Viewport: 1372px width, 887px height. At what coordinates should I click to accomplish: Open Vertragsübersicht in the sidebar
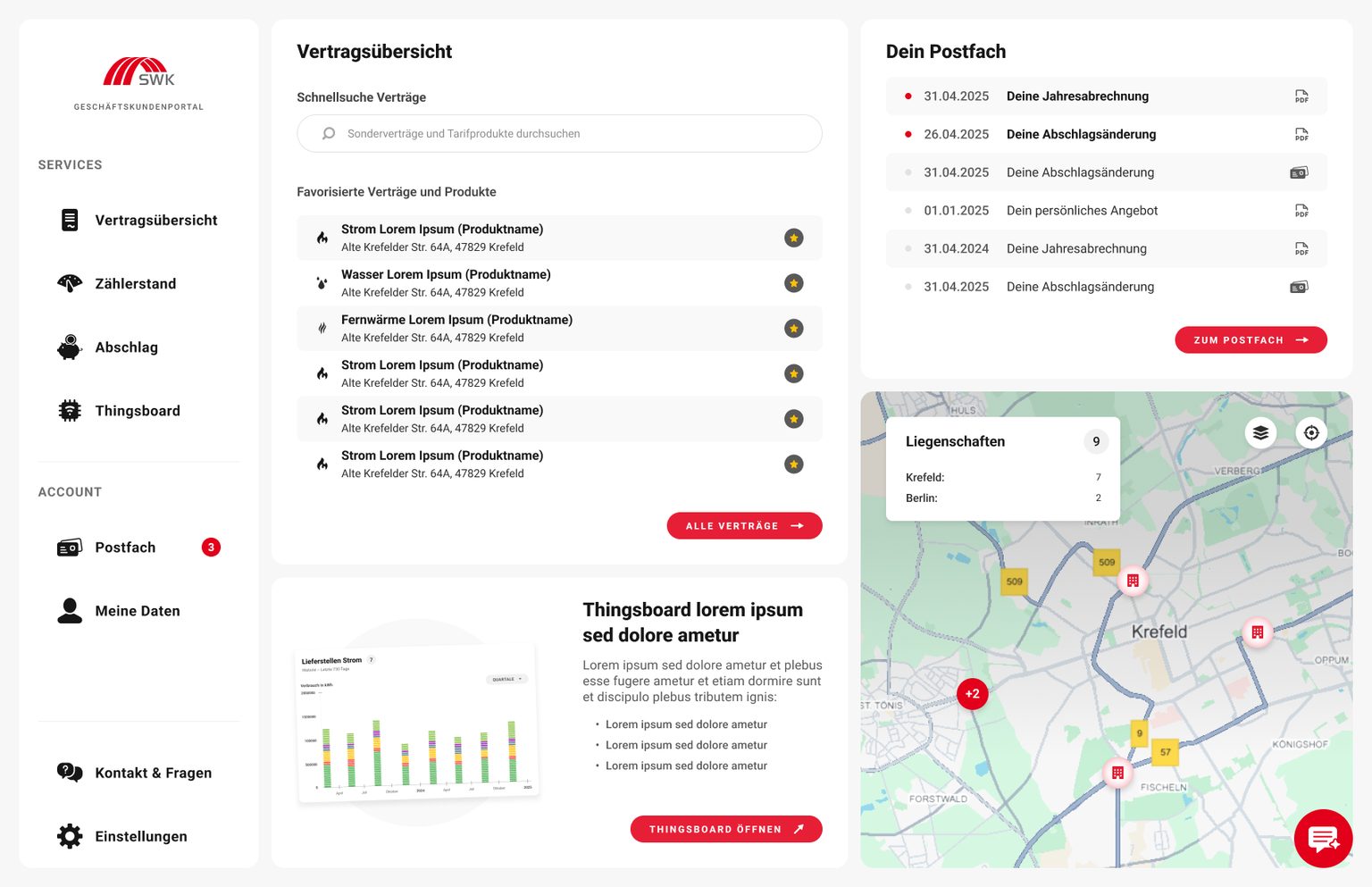tap(138, 221)
